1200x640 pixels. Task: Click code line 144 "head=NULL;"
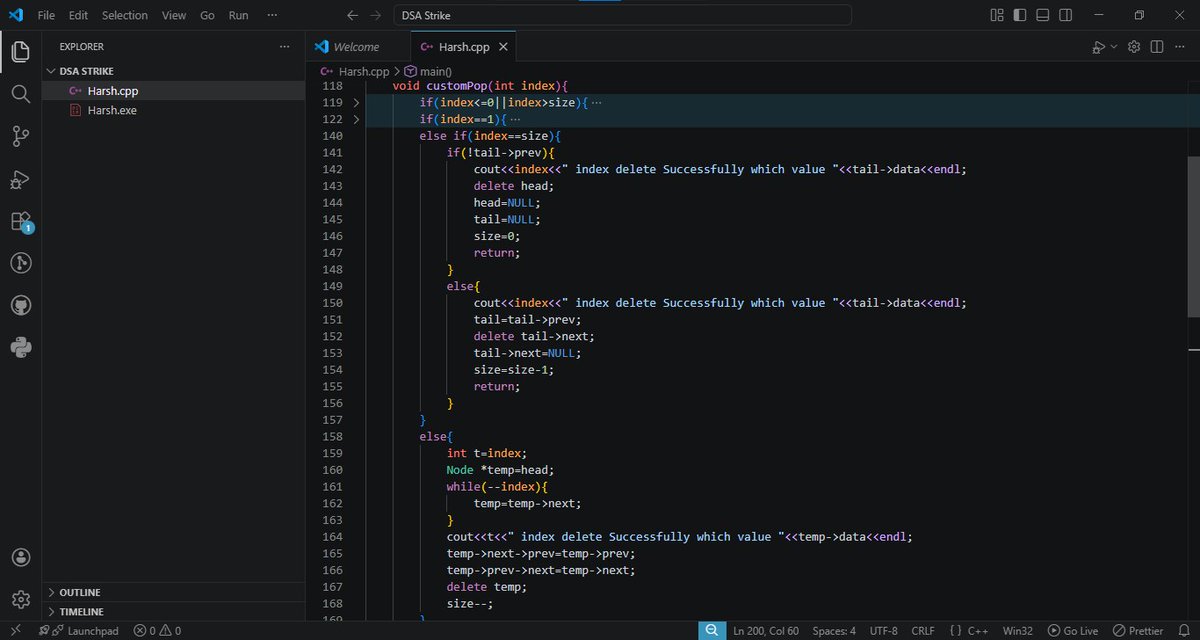coord(506,203)
